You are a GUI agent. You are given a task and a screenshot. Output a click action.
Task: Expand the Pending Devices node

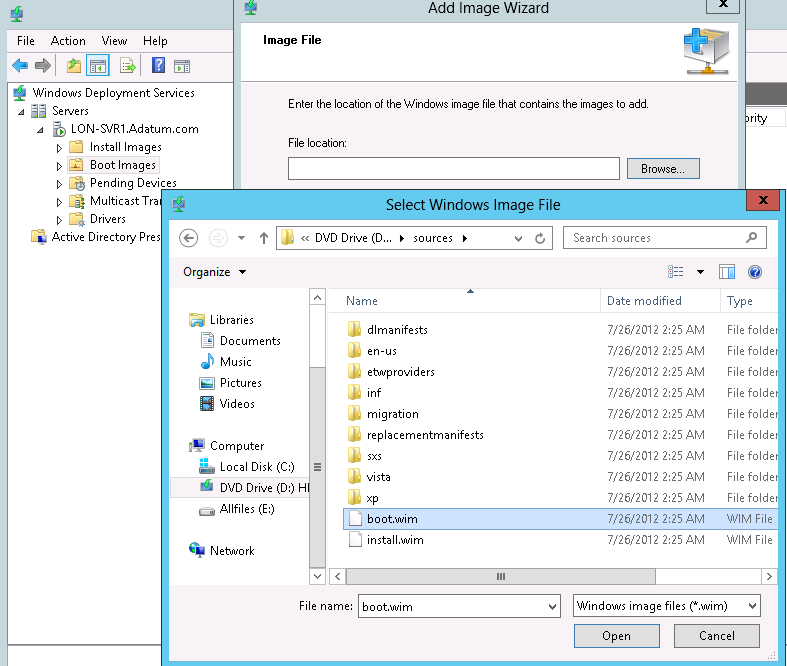tap(59, 184)
